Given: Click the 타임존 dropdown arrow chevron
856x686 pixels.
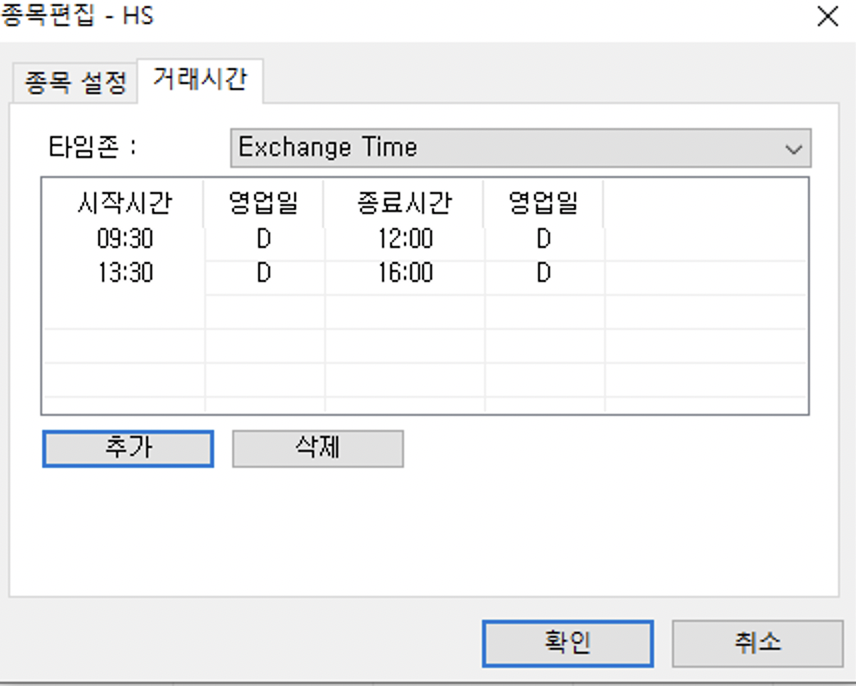Looking at the screenshot, I should (x=794, y=149).
